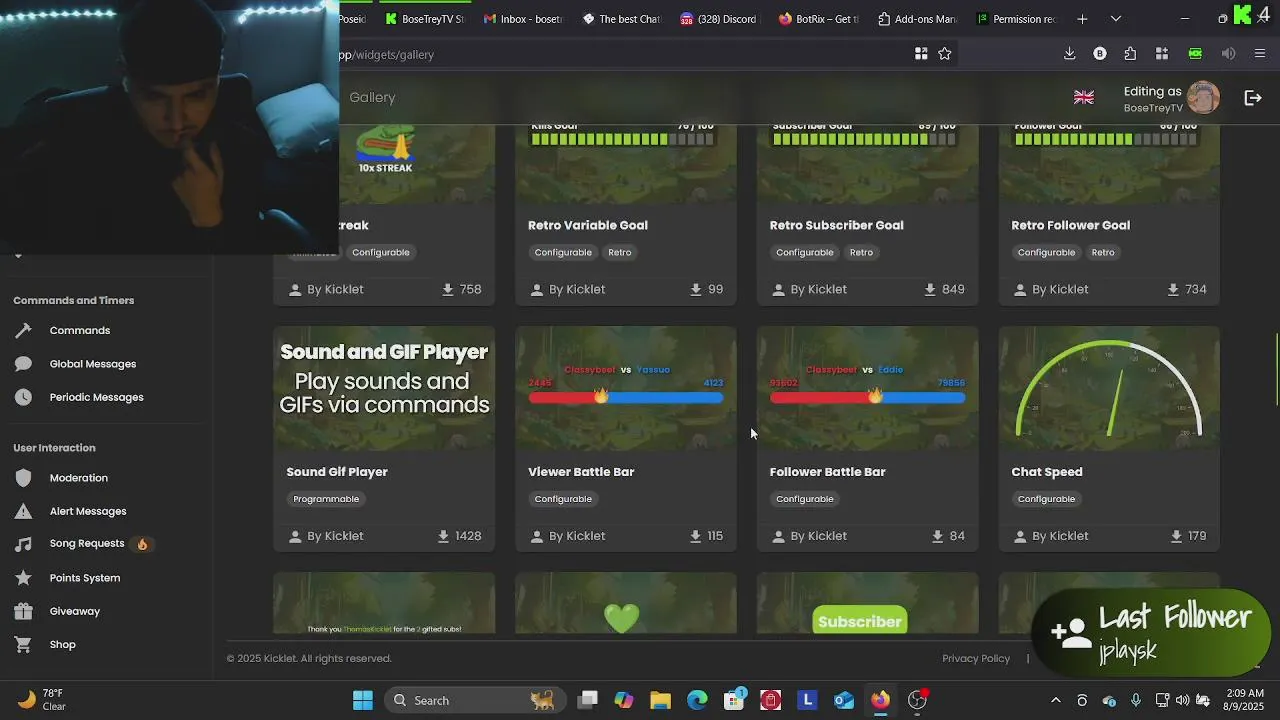Screen dimensions: 1280x720
Task: Click the address bar URL field
Action: tap(620, 54)
